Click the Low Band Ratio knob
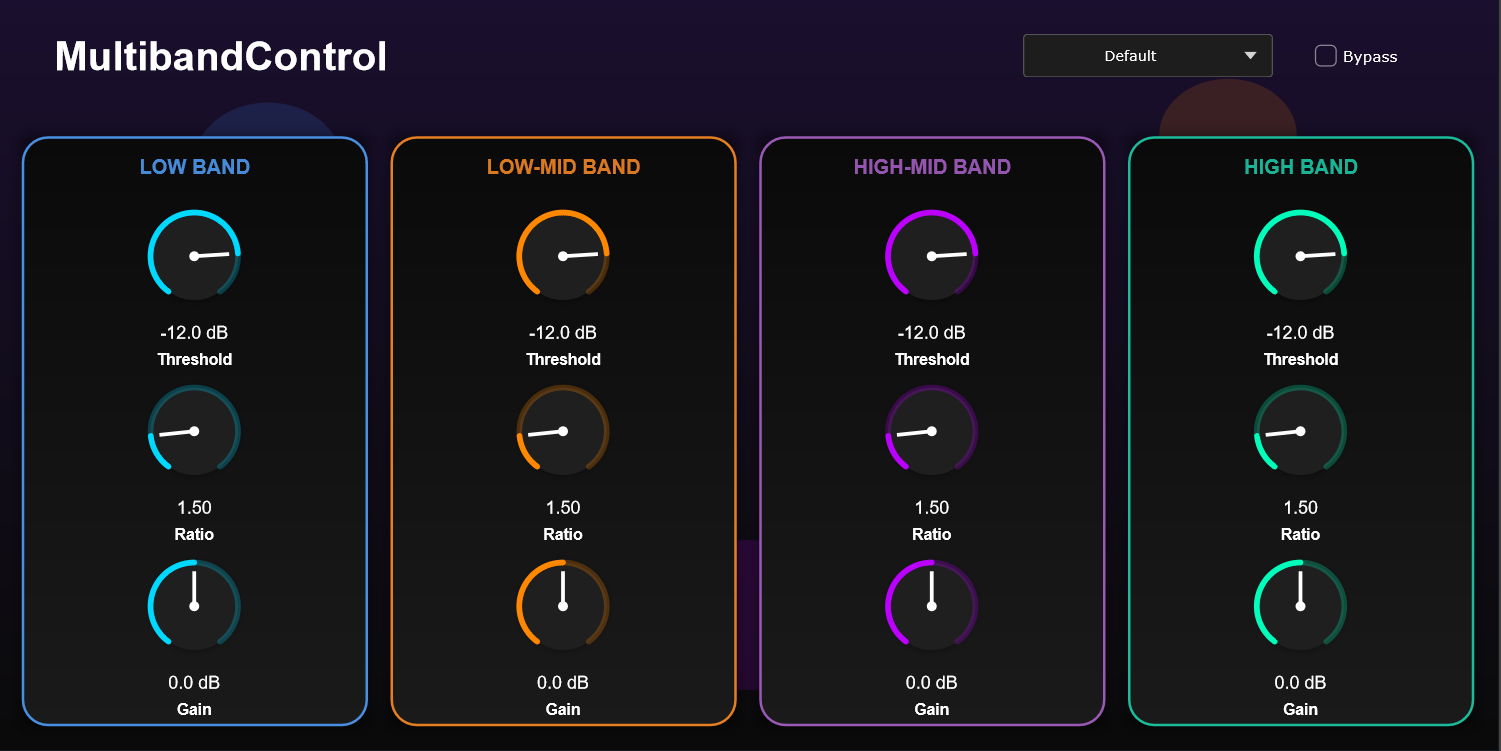 point(194,431)
